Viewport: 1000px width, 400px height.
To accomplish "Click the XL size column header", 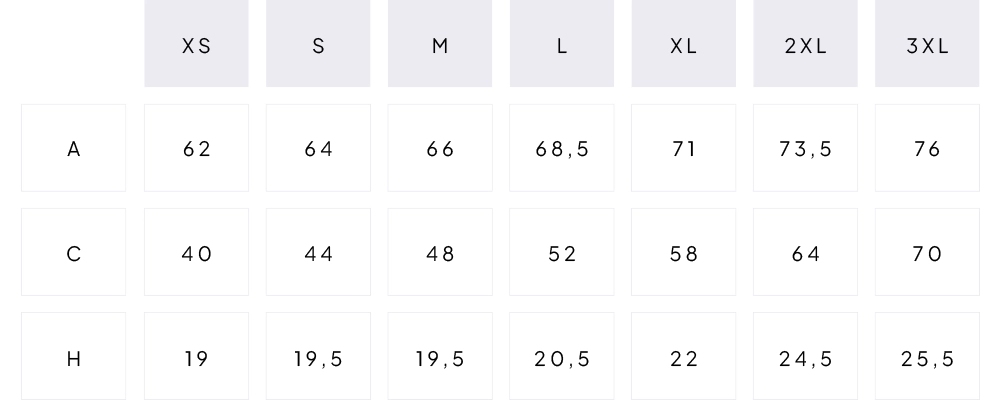I will click(x=684, y=45).
